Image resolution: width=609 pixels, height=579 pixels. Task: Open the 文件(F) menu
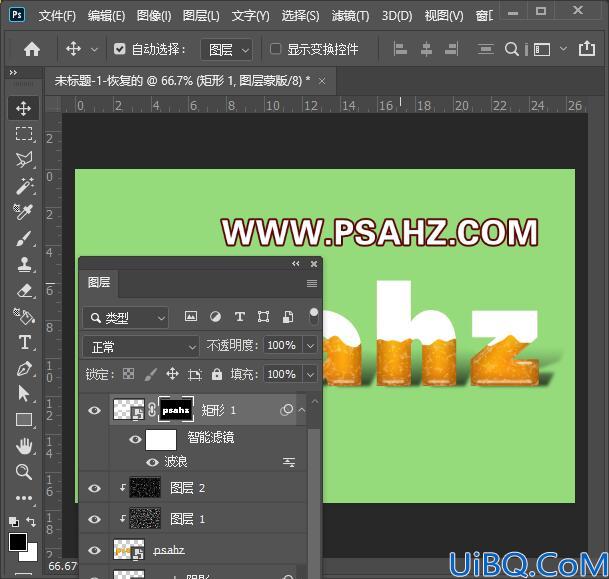(x=57, y=16)
